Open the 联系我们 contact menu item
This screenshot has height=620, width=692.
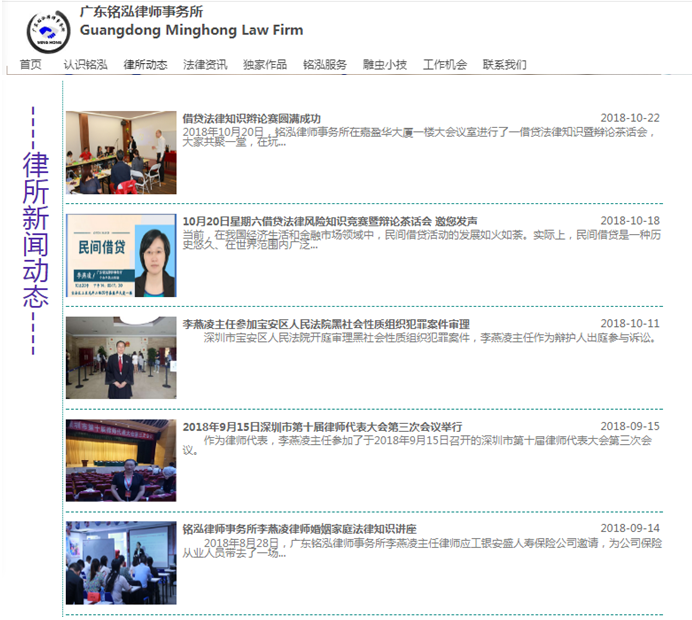coord(504,64)
